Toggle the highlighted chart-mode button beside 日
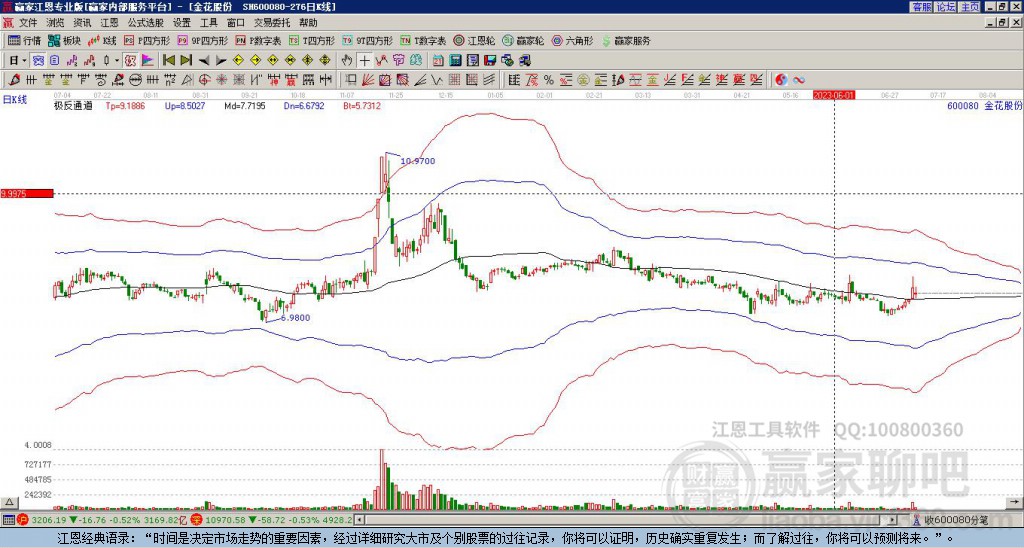The height and width of the screenshot is (548, 1024). (x=39, y=61)
